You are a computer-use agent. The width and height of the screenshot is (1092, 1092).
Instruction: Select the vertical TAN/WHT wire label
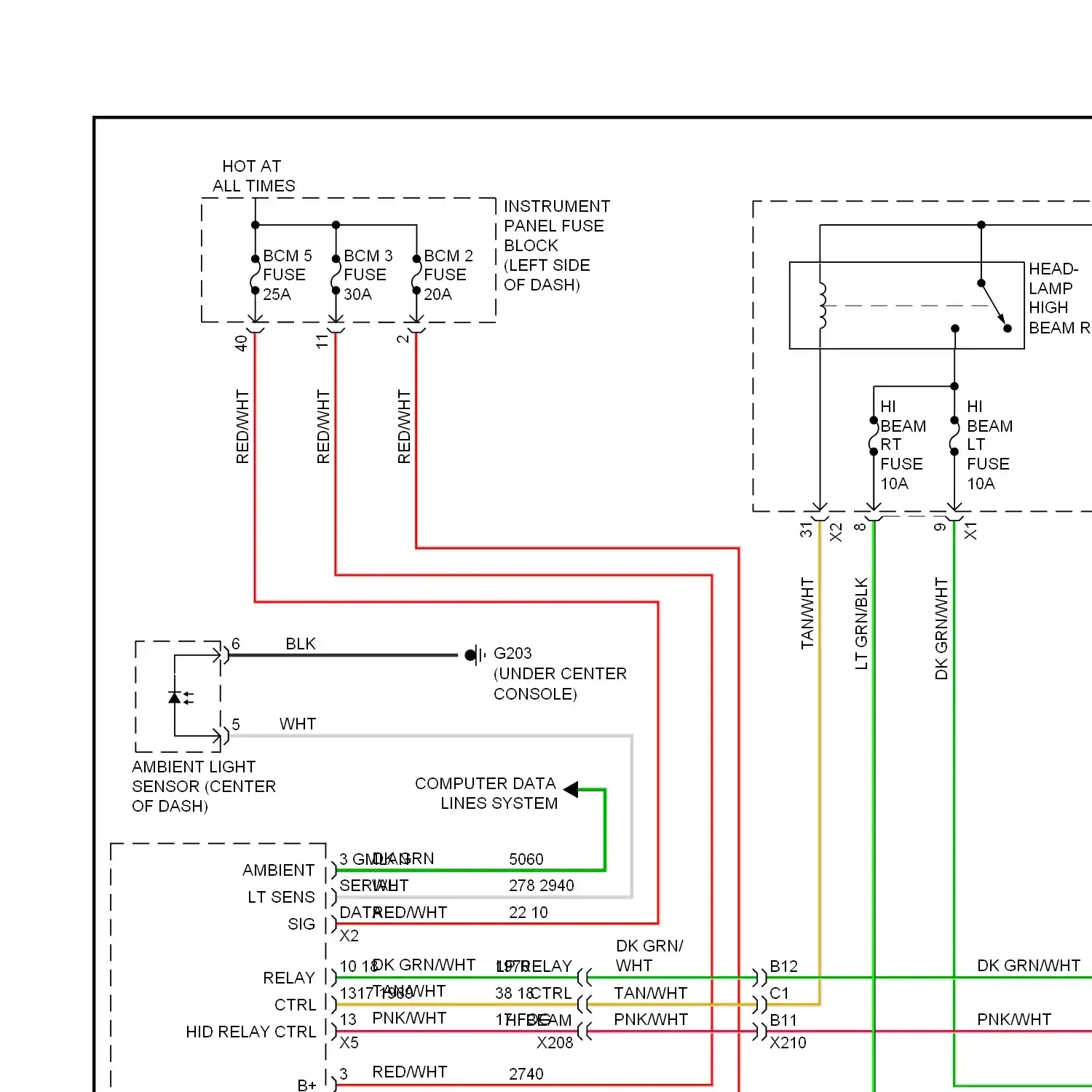pos(807,613)
